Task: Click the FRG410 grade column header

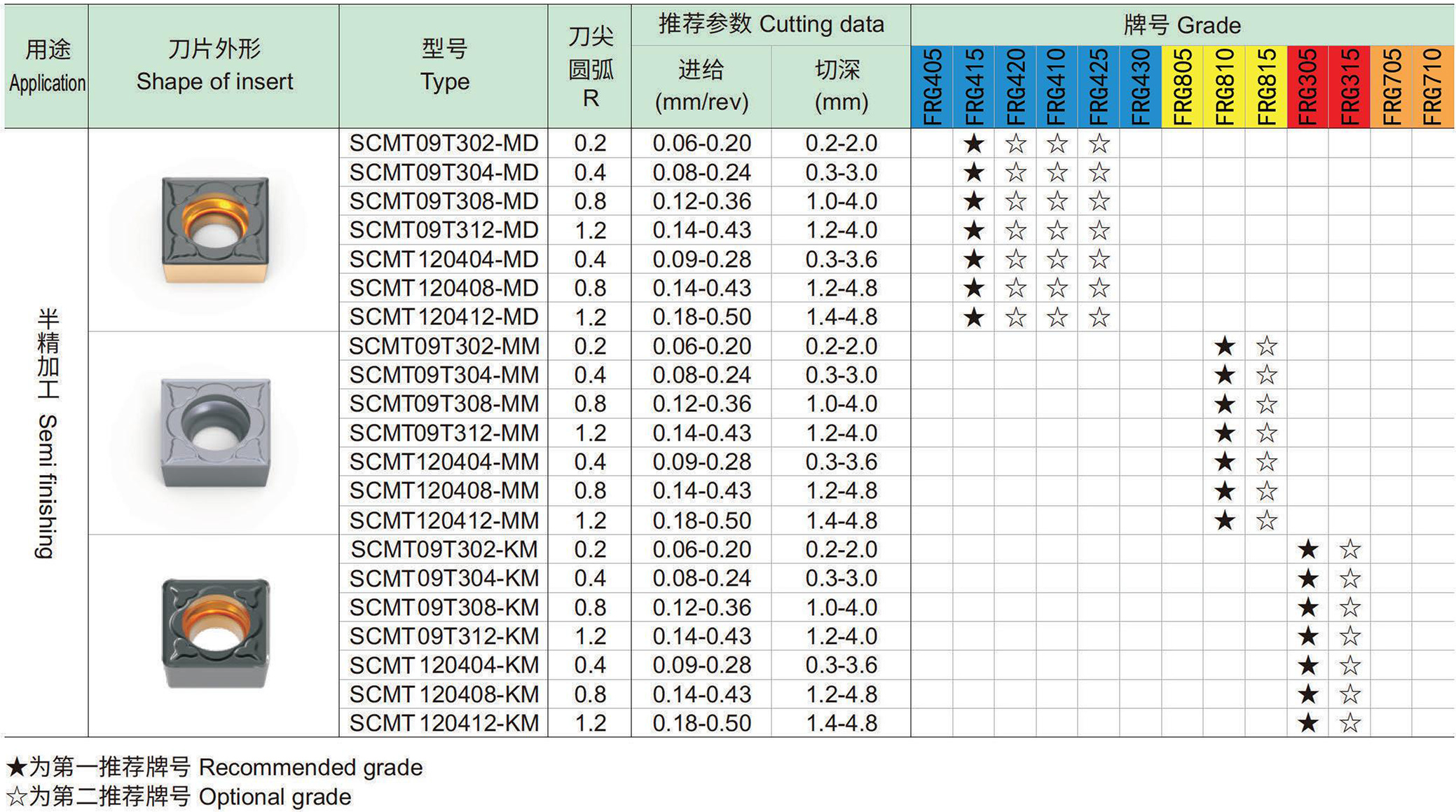Action: pos(1057,87)
